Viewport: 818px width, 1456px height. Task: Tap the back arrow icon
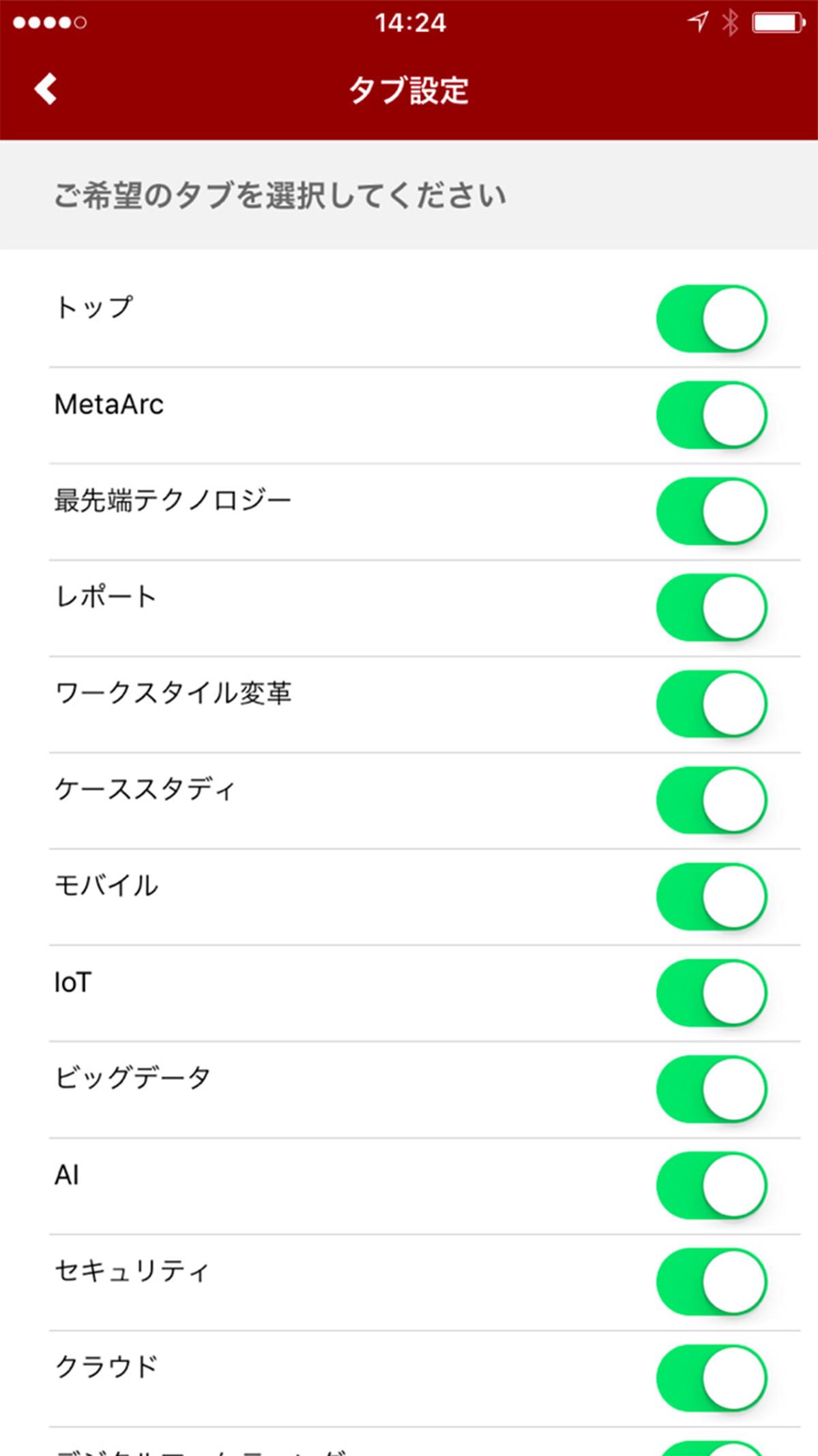46,89
